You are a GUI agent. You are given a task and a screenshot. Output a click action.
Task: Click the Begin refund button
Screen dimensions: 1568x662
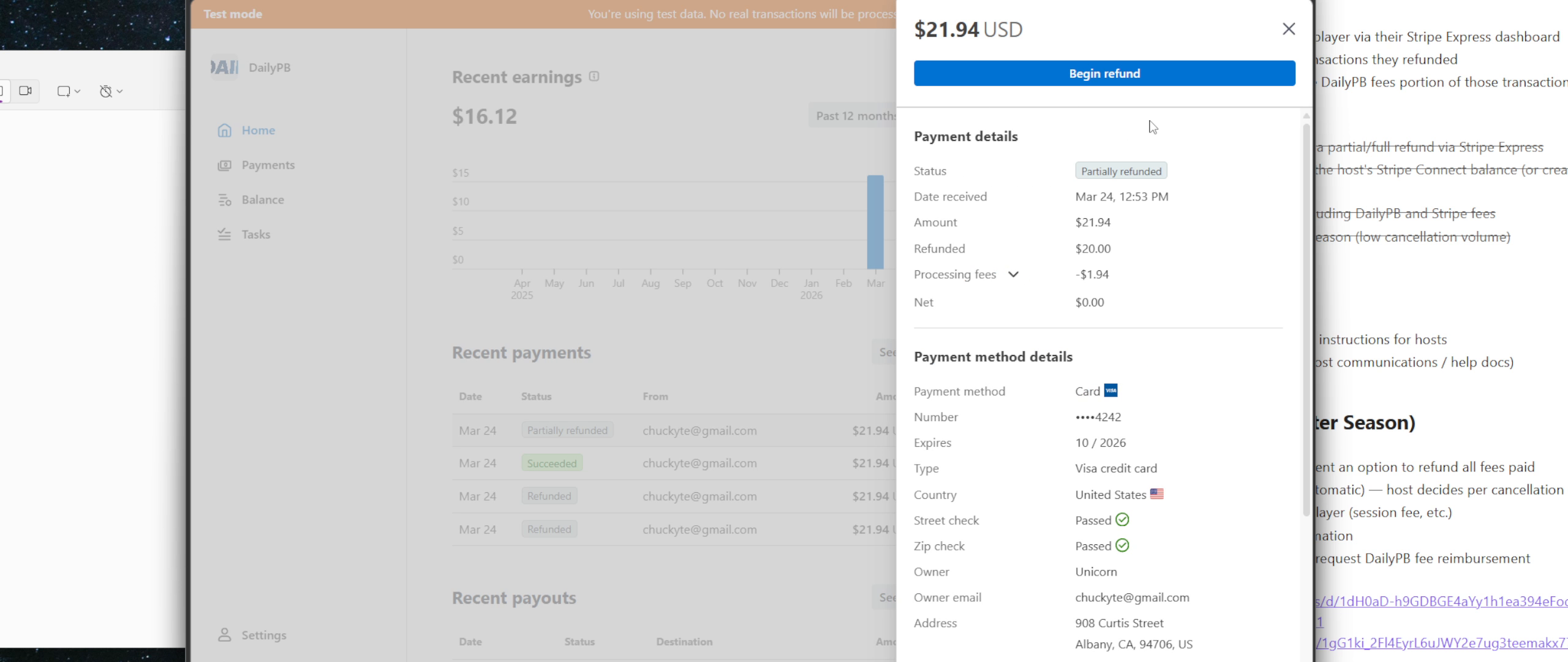[1104, 73]
